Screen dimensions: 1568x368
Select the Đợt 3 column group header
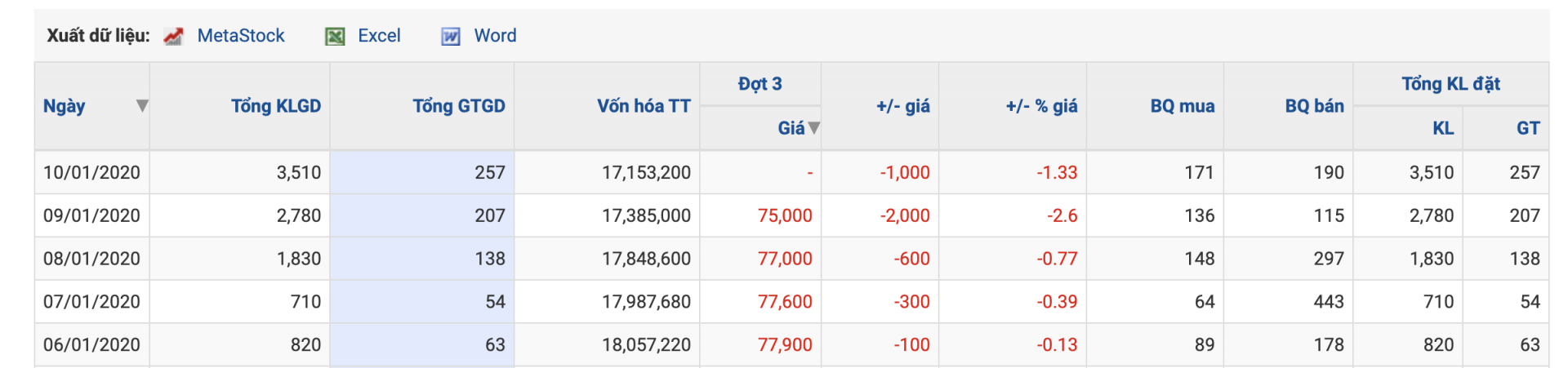coord(760,84)
